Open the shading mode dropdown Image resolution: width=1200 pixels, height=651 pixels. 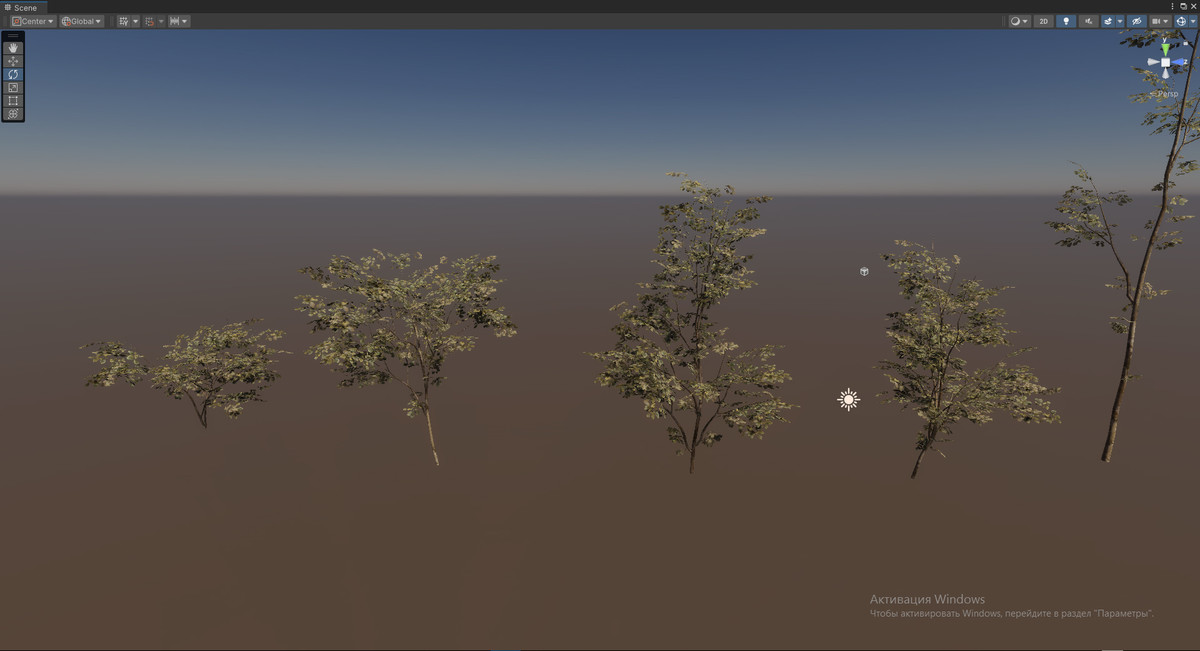[x=1018, y=20]
